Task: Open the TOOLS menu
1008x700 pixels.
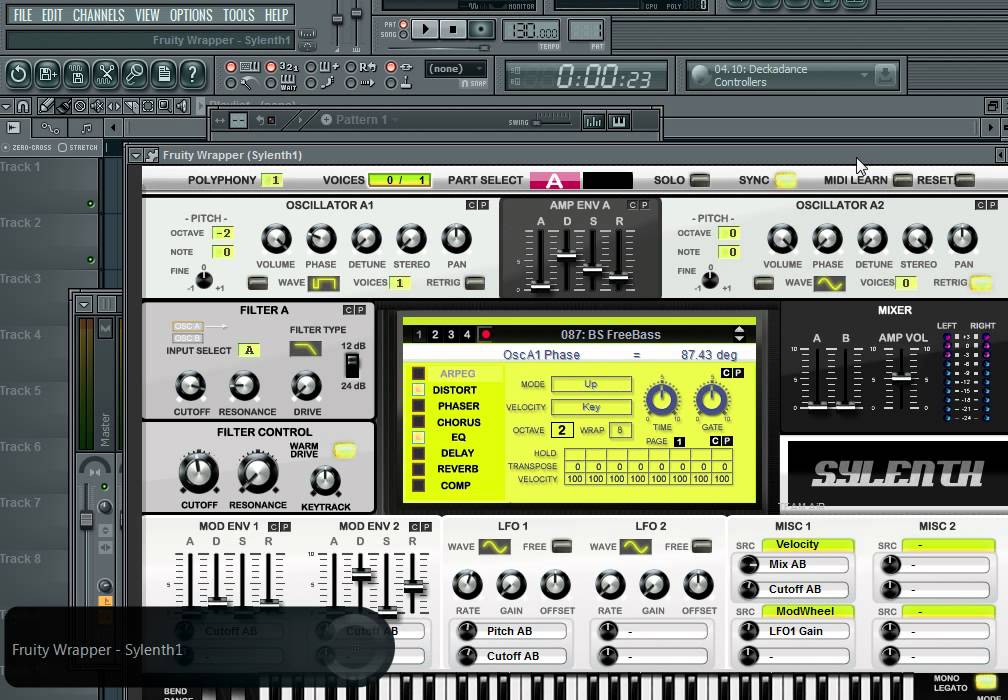Action: point(238,15)
